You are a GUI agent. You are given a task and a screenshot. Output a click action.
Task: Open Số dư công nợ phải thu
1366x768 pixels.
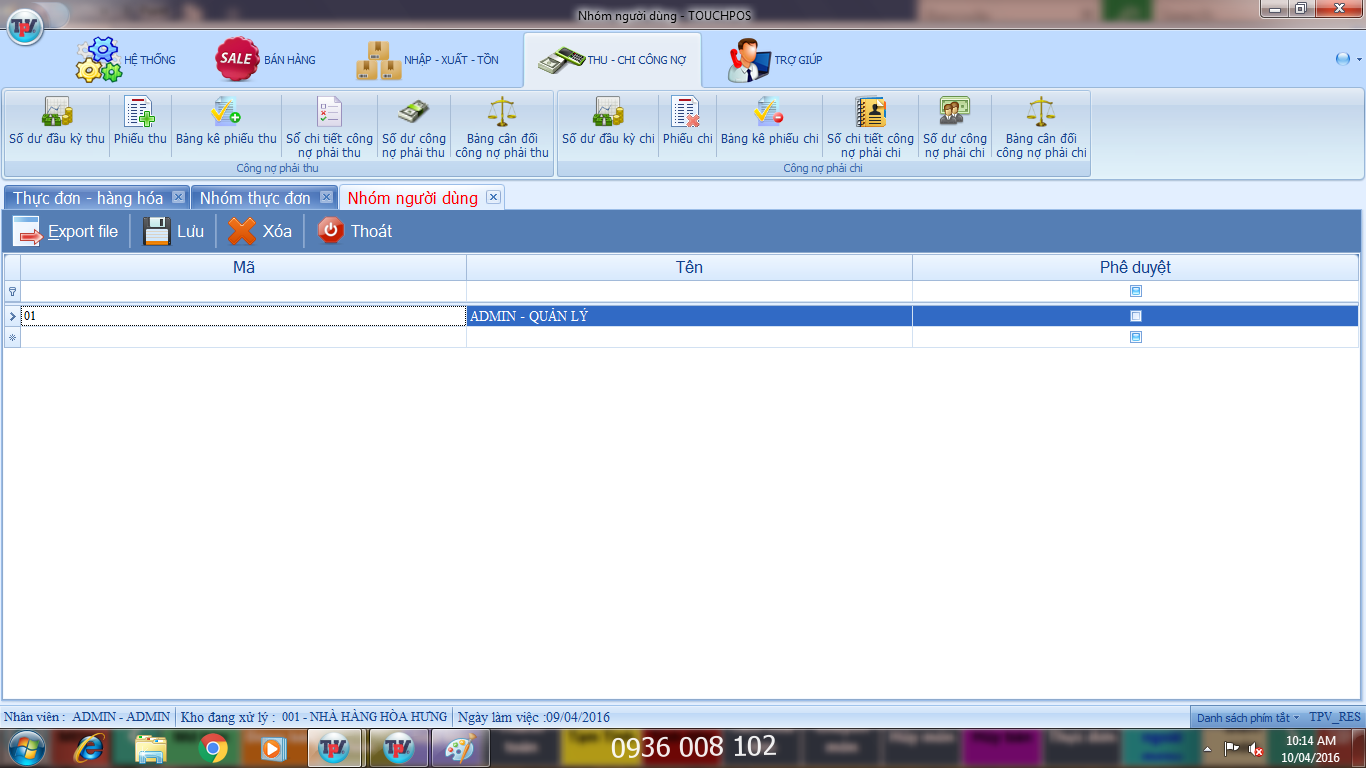coord(413,126)
